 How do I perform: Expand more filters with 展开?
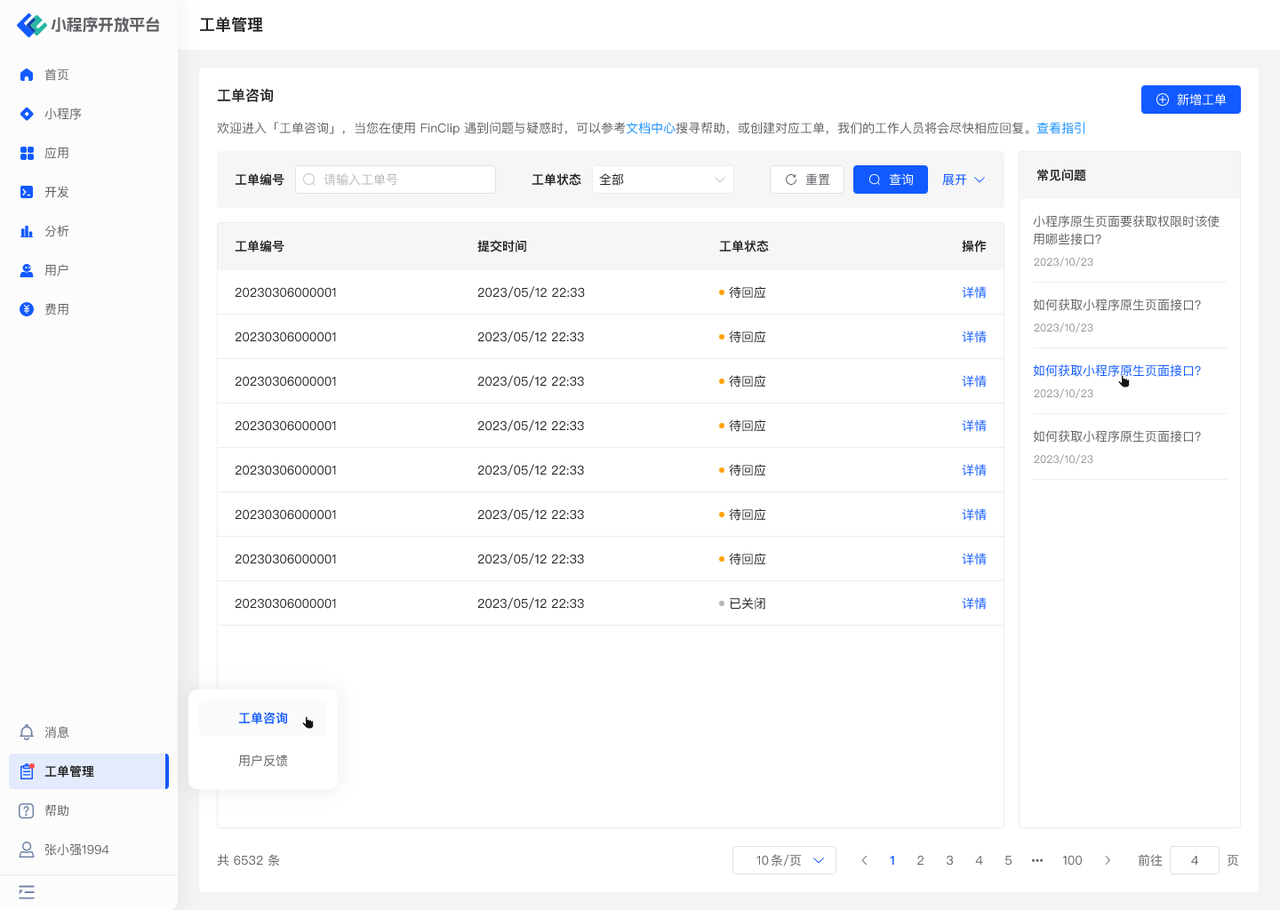tap(963, 180)
